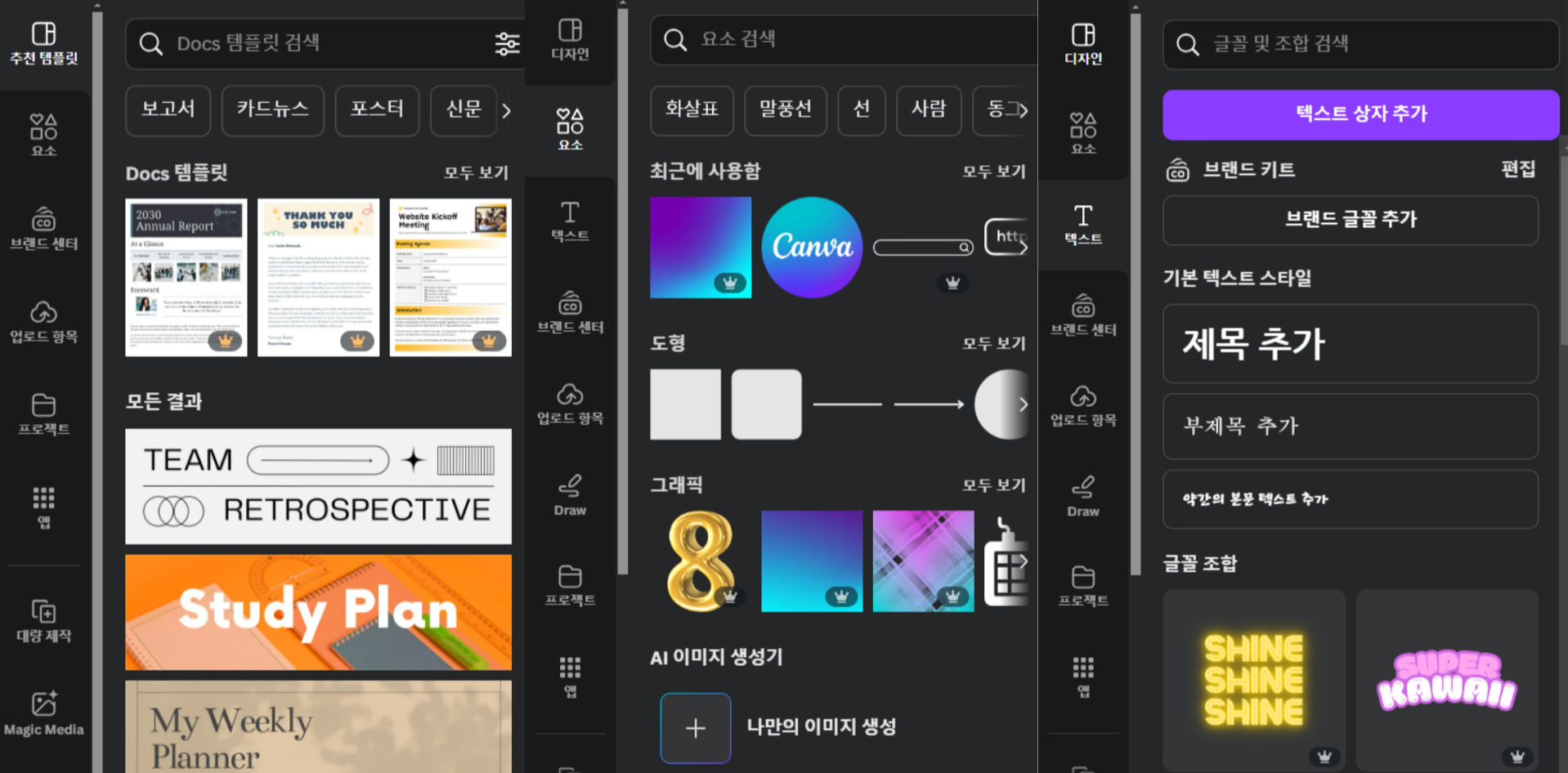Open Magic Media from the sidebar

click(x=44, y=713)
